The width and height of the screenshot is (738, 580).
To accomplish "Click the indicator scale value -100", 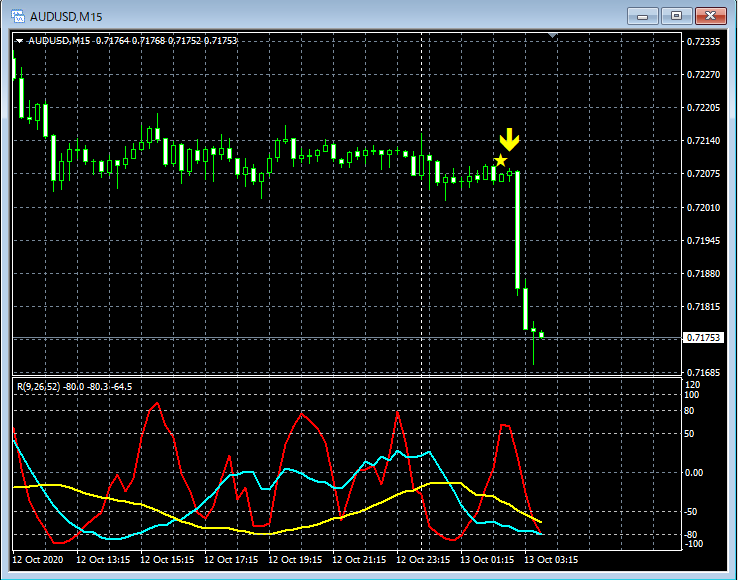I will pos(692,544).
